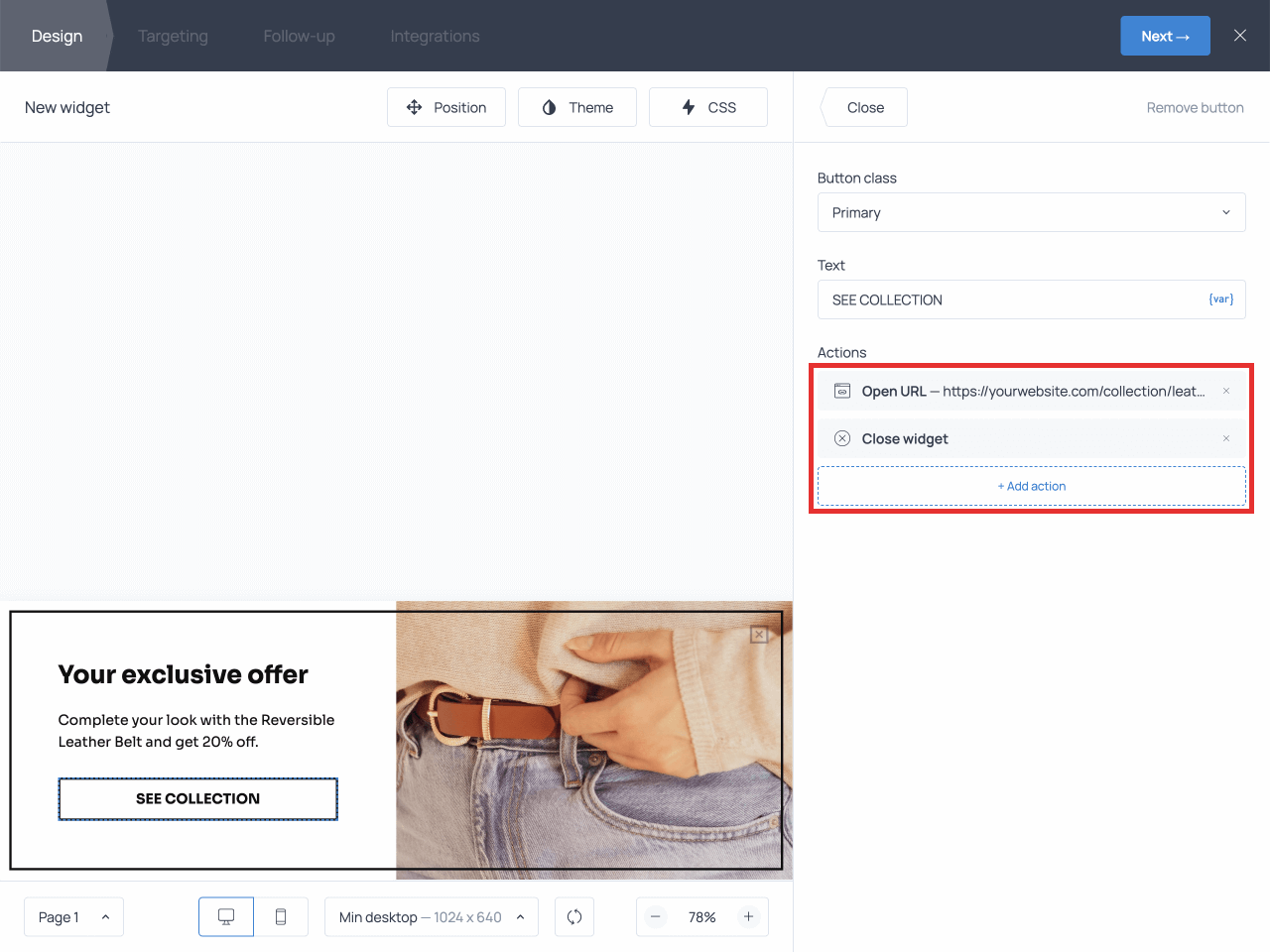Viewport: 1270px width, 952px height.
Task: Close the editor with top-right X
Action: click(1240, 36)
